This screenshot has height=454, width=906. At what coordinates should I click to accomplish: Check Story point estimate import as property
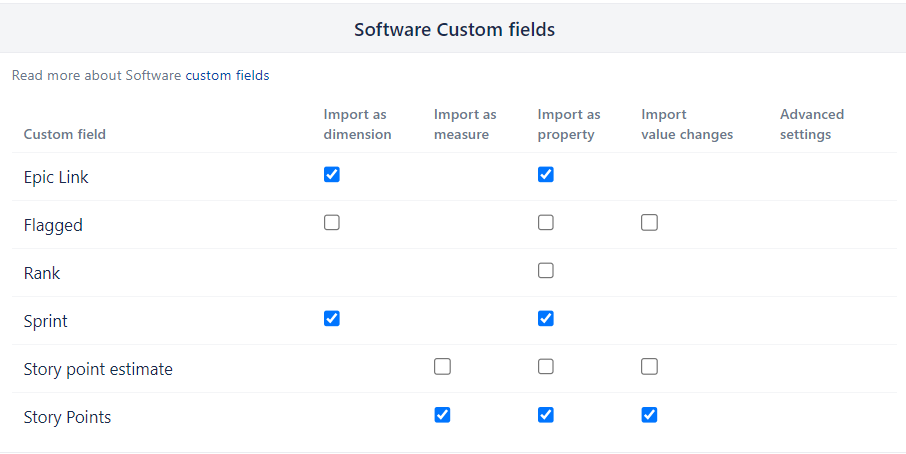(x=546, y=367)
